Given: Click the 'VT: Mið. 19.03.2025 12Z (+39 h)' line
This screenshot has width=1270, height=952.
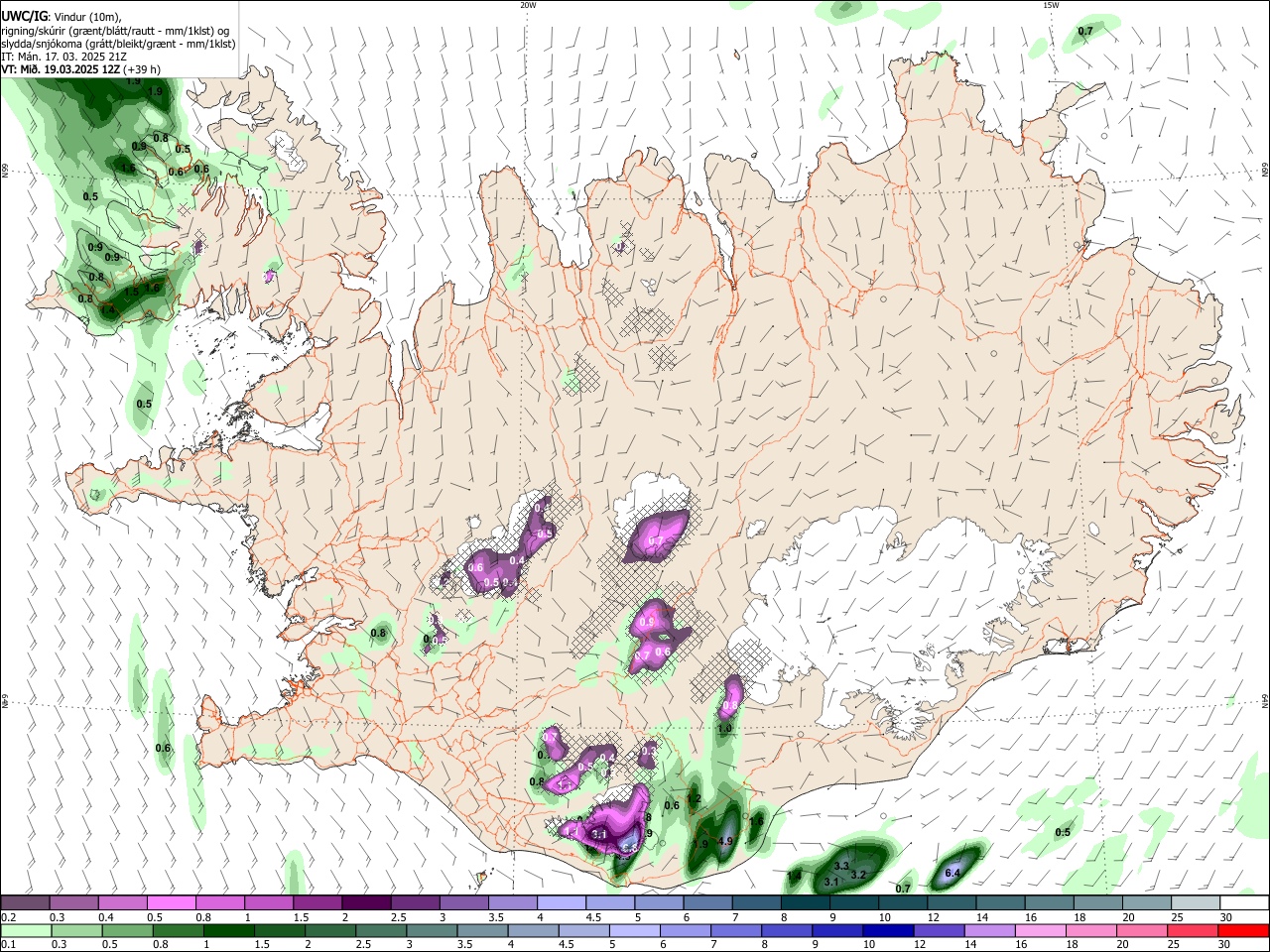Looking at the screenshot, I should (x=81, y=69).
